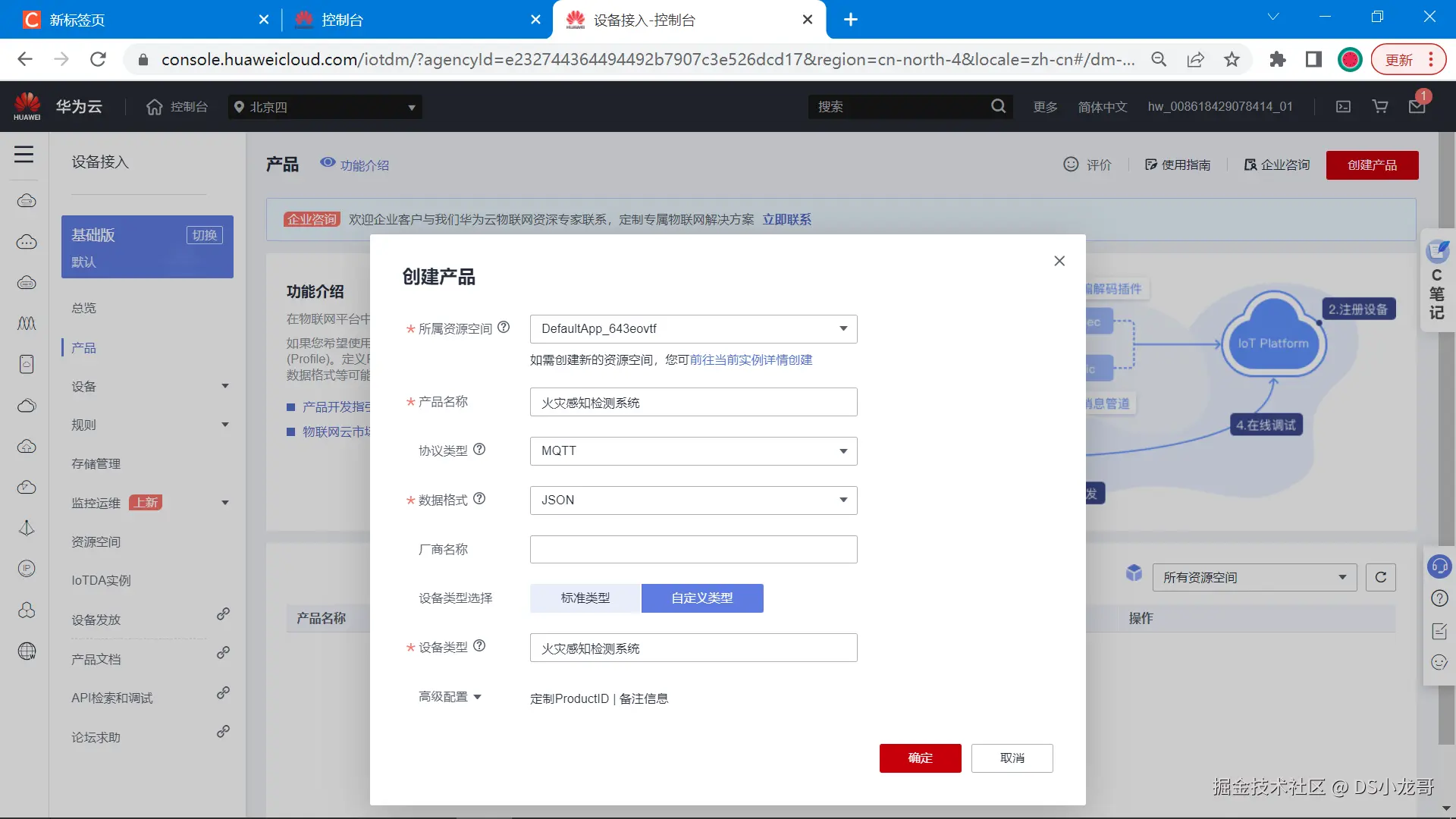Open the mail notification icon
The height and width of the screenshot is (819, 1456).
click(1417, 107)
